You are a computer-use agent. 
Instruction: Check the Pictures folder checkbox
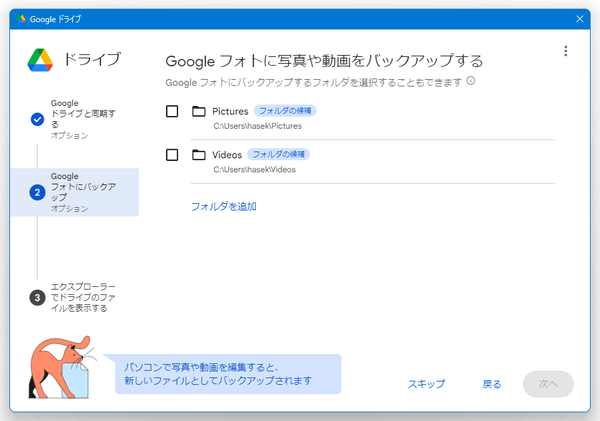point(172,111)
